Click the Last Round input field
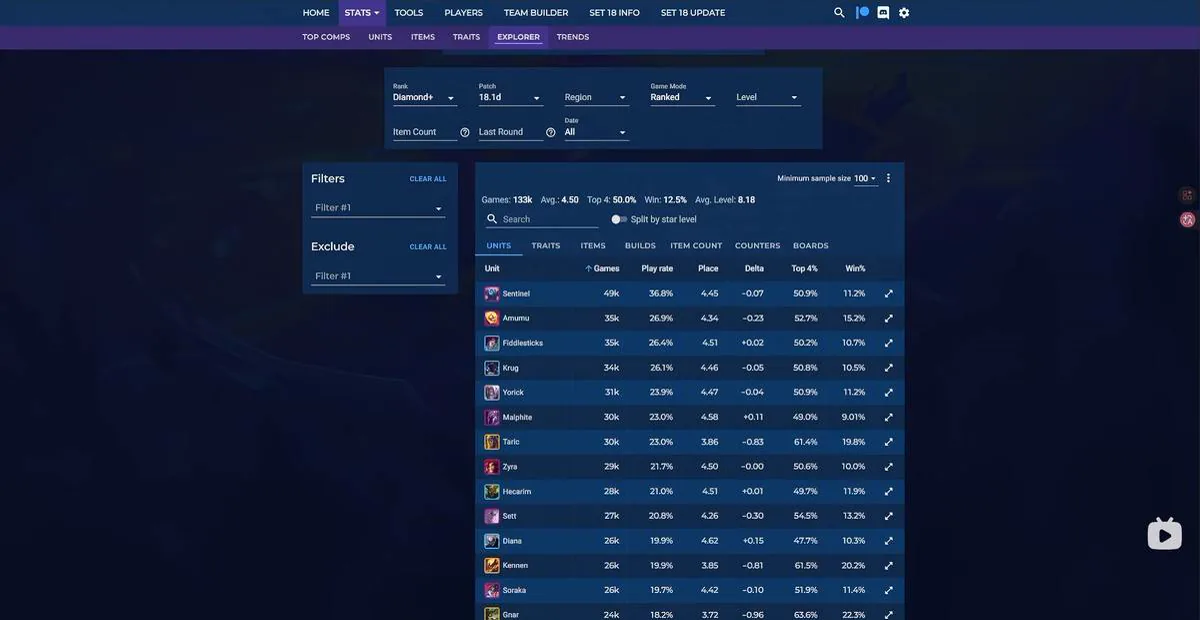 pyautogui.click(x=510, y=132)
